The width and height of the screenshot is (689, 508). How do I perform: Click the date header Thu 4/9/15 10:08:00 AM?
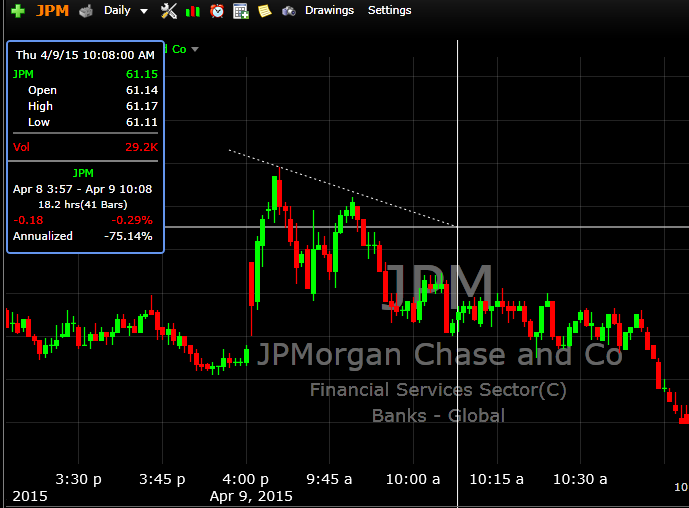[x=85, y=55]
